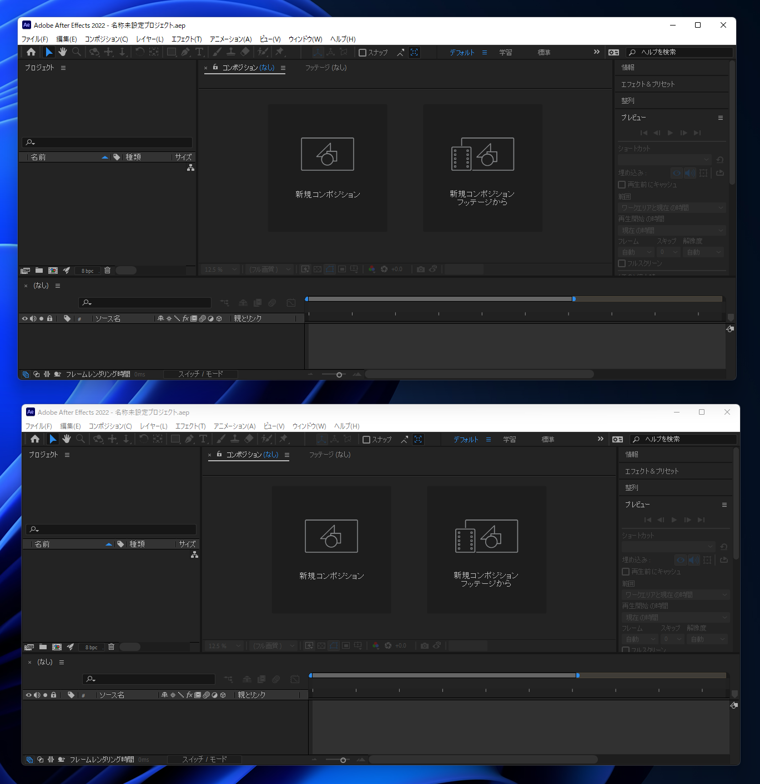This screenshot has width=760, height=784.
Task: Select the Selection arrow tool in the upper window
Action: [x=48, y=52]
